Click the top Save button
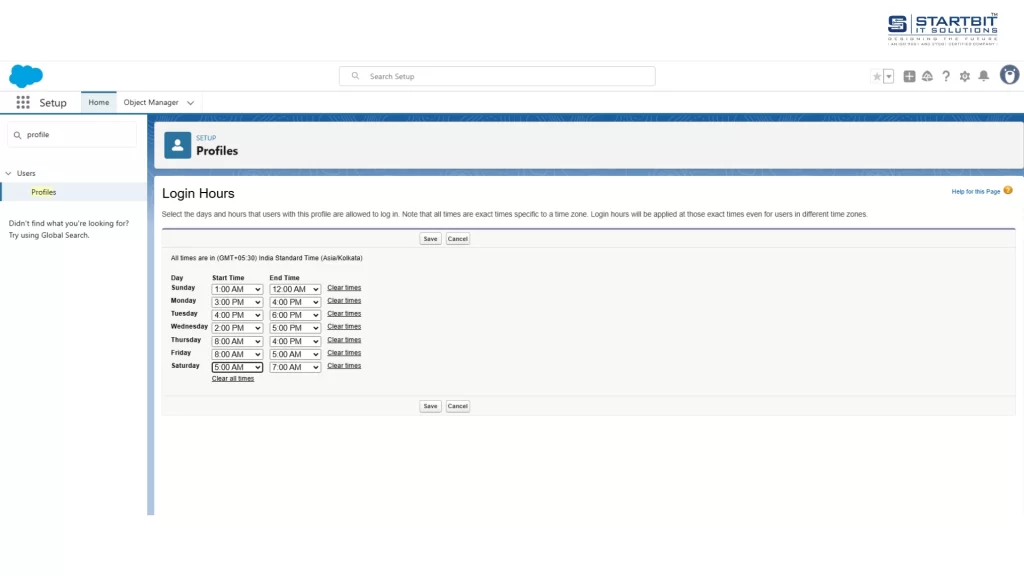Image resolution: width=1024 pixels, height=576 pixels. pos(430,239)
